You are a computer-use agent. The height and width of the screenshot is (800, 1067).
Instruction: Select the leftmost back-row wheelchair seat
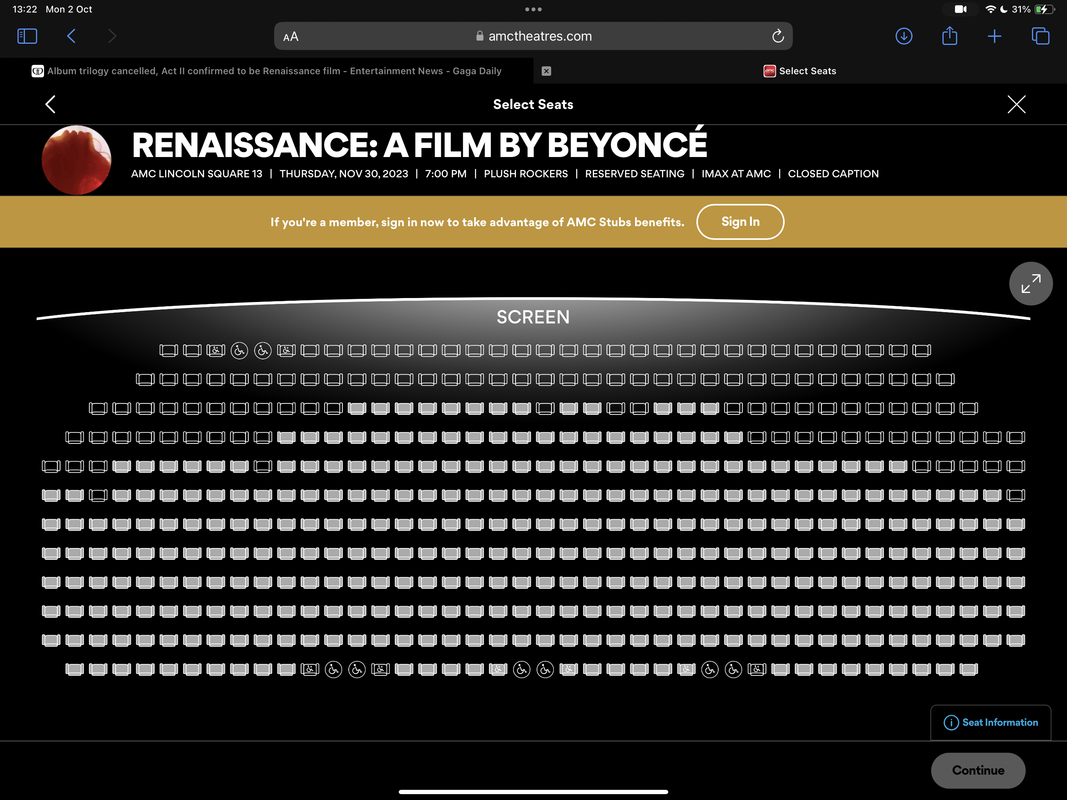(x=333, y=669)
